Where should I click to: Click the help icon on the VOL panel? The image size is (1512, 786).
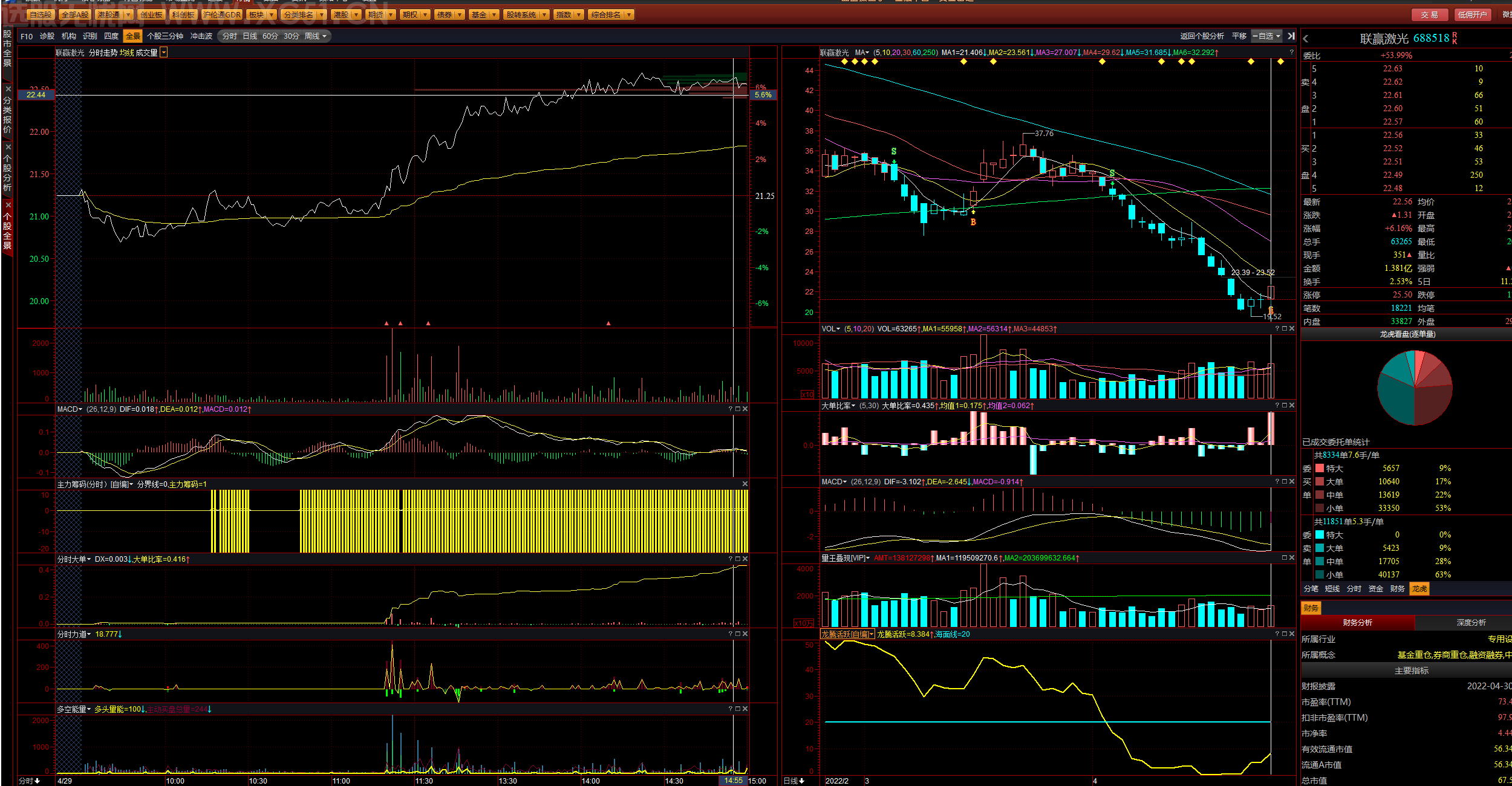tap(1277, 329)
